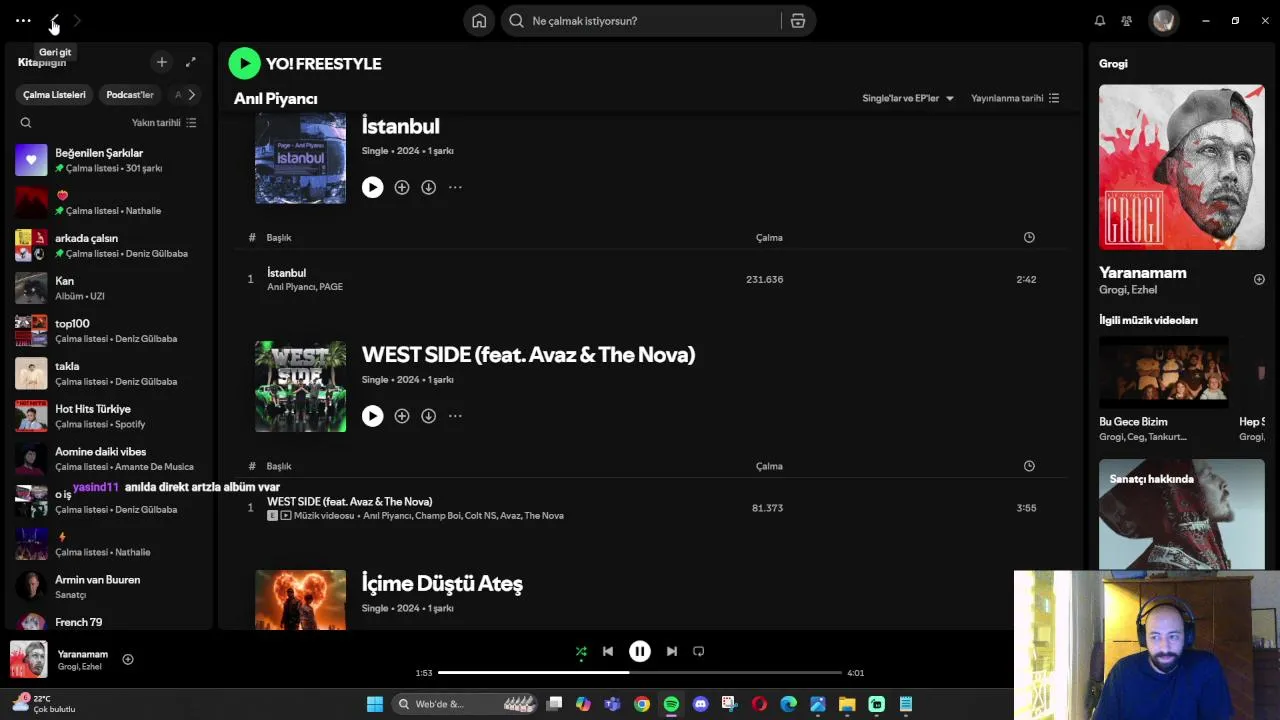
Task: Toggle shuffle playback
Action: pos(581,651)
